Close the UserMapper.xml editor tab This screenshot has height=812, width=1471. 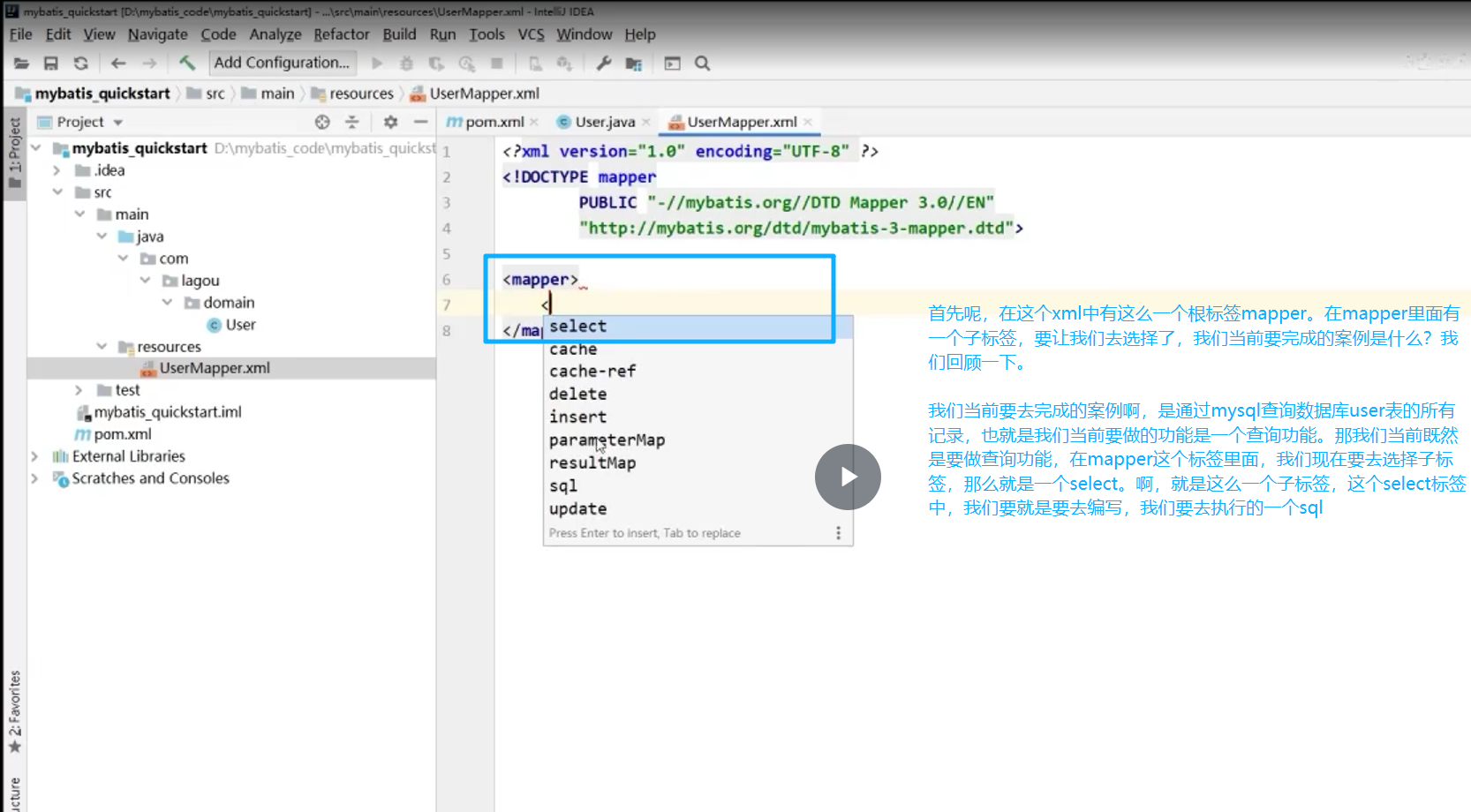tap(808, 122)
